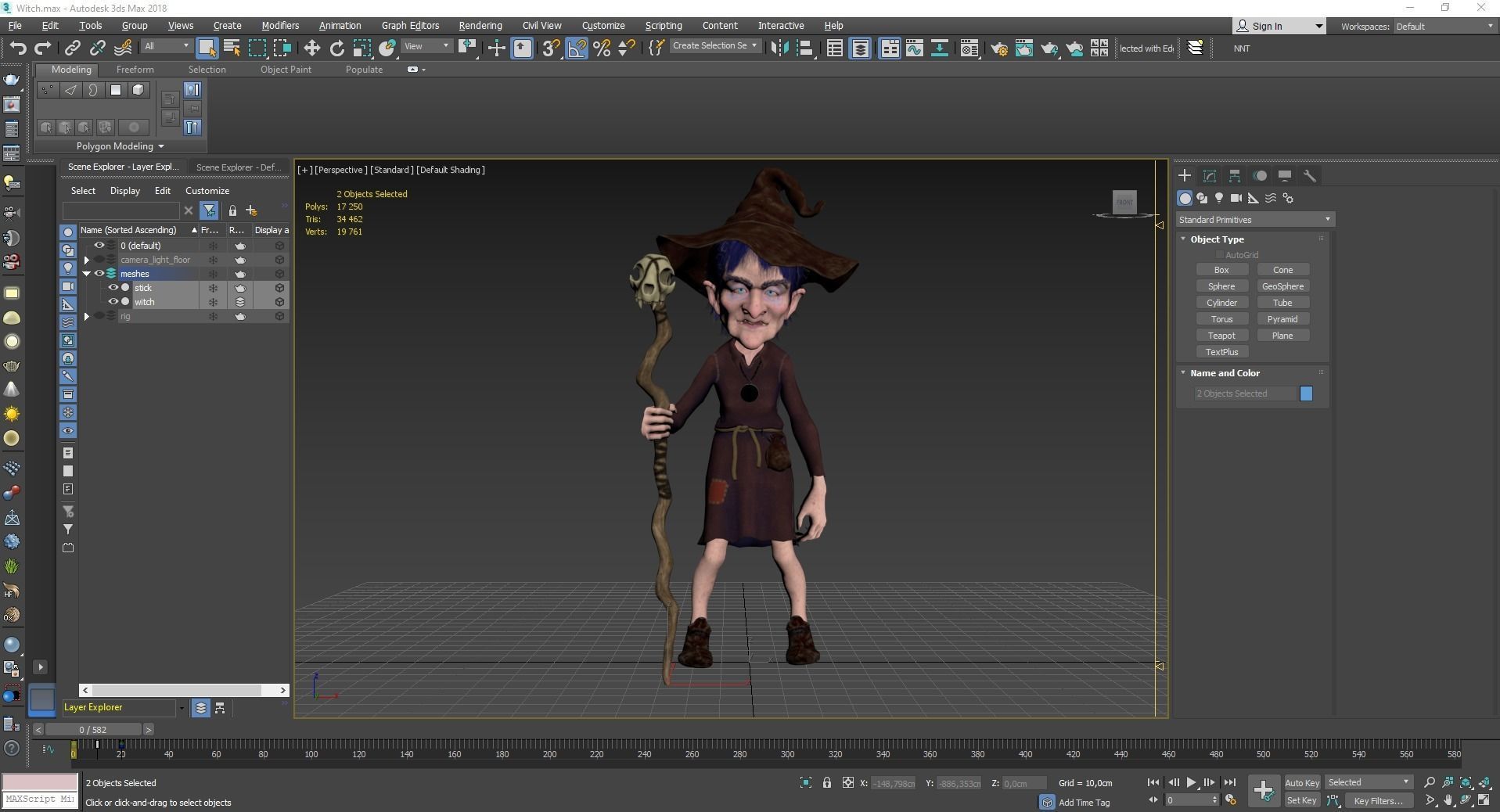Click the blue object color swatch
This screenshot has width=1500, height=812.
click(1306, 393)
